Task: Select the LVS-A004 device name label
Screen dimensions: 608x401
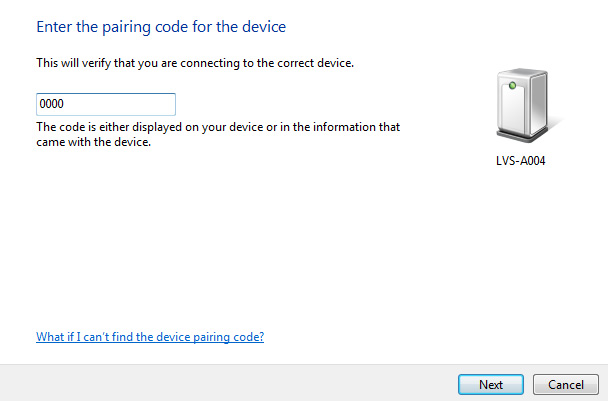Action: click(x=520, y=161)
